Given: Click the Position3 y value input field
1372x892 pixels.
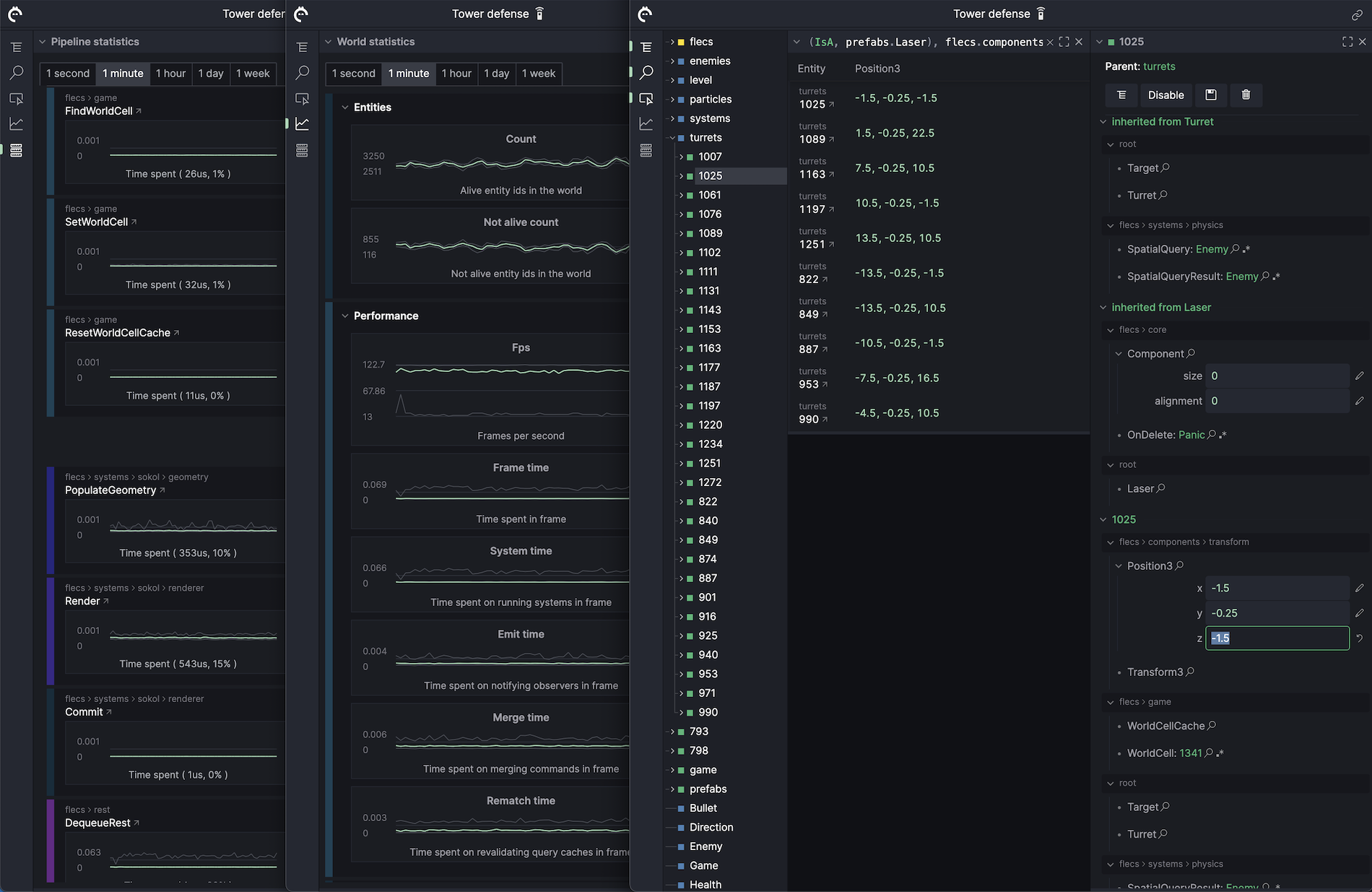Looking at the screenshot, I should (x=1276, y=613).
